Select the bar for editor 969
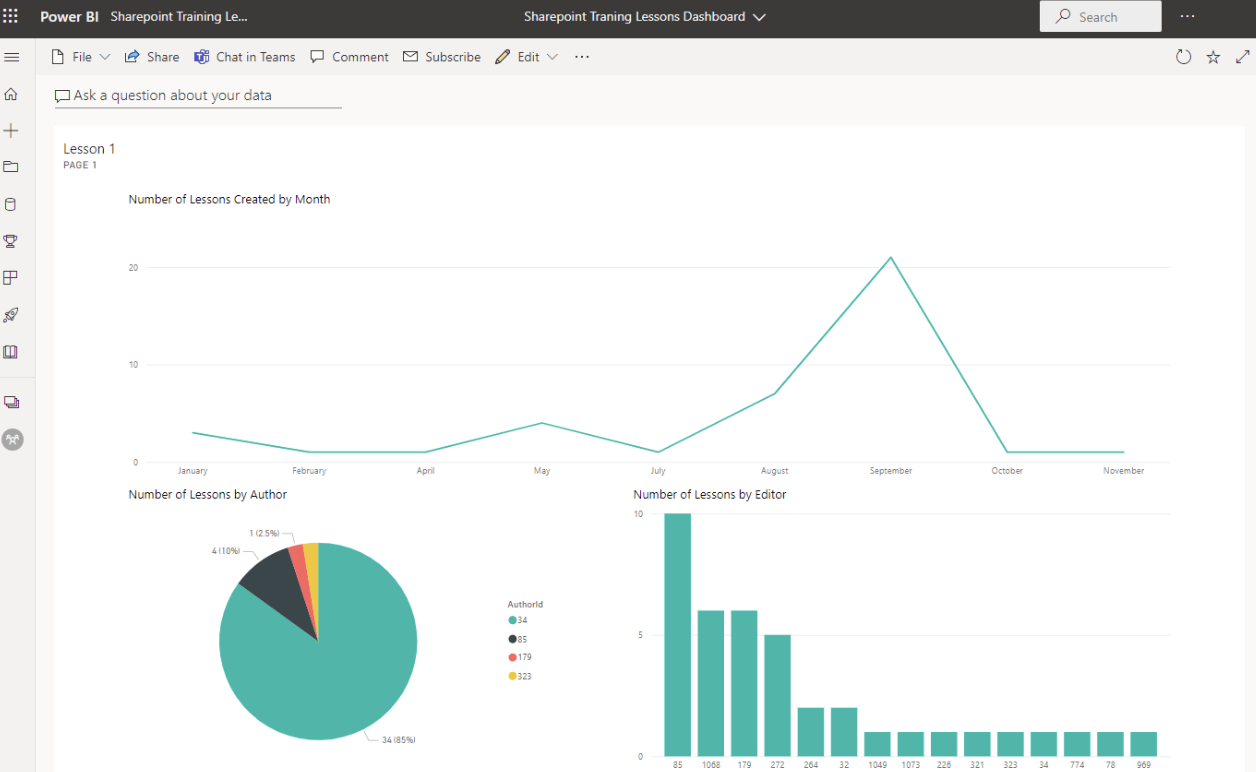1256x772 pixels. pos(1144,744)
